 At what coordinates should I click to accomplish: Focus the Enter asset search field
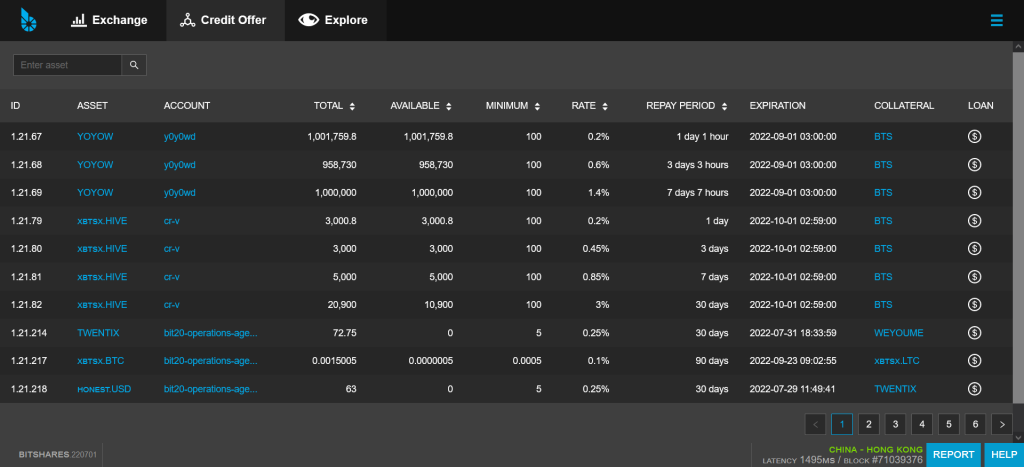point(67,65)
